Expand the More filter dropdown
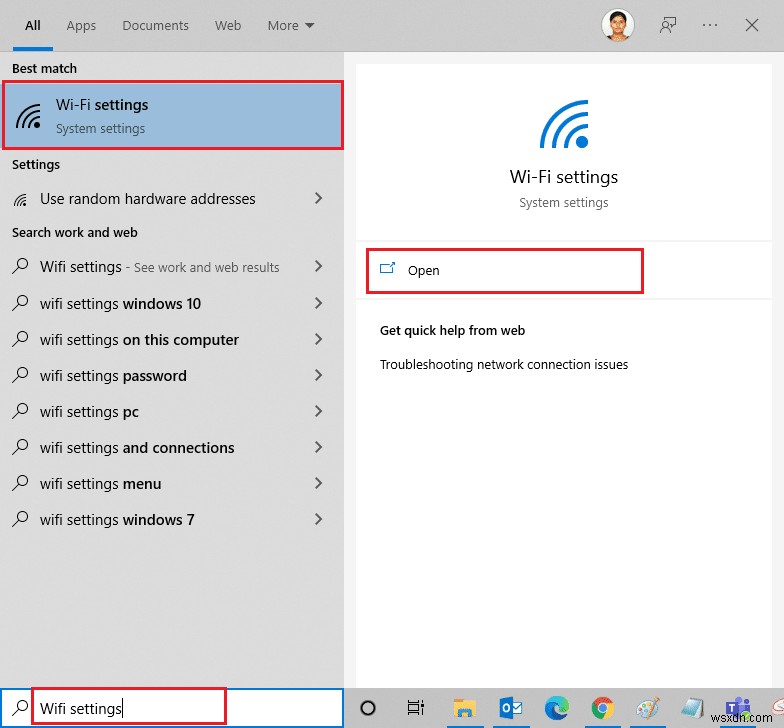The width and height of the screenshot is (784, 728). coord(291,26)
